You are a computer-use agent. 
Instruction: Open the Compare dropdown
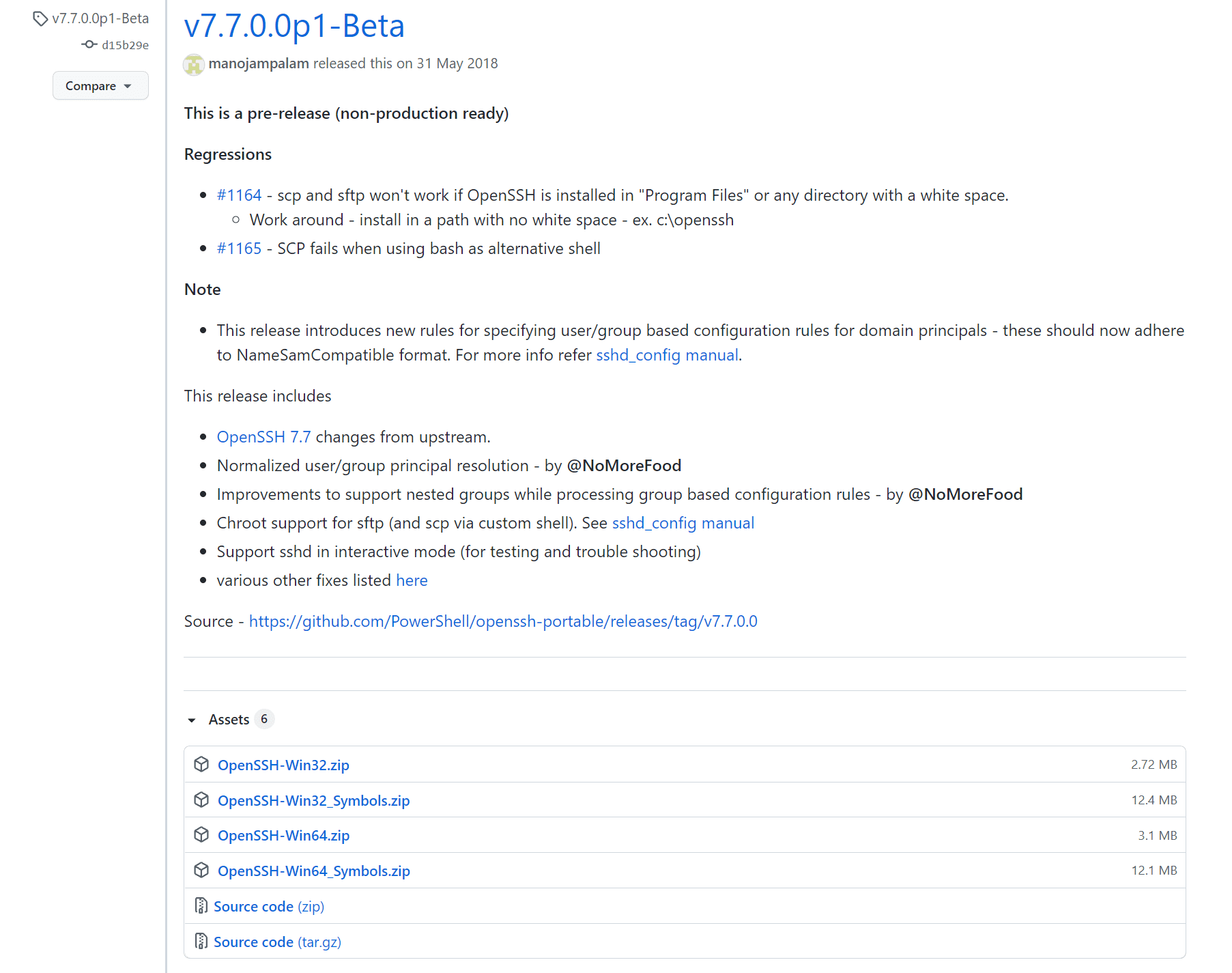[x=100, y=85]
